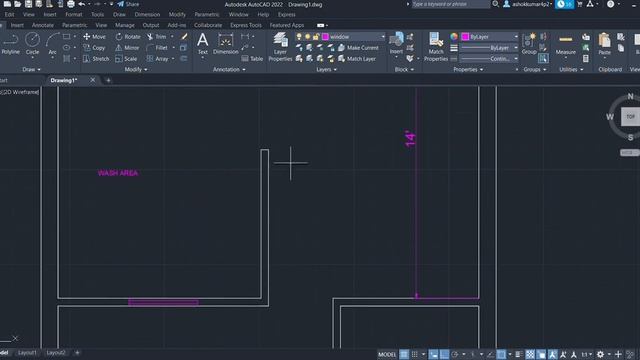This screenshot has width=640, height=360.
Task: Click the Share button
Action: [x=128, y=4]
